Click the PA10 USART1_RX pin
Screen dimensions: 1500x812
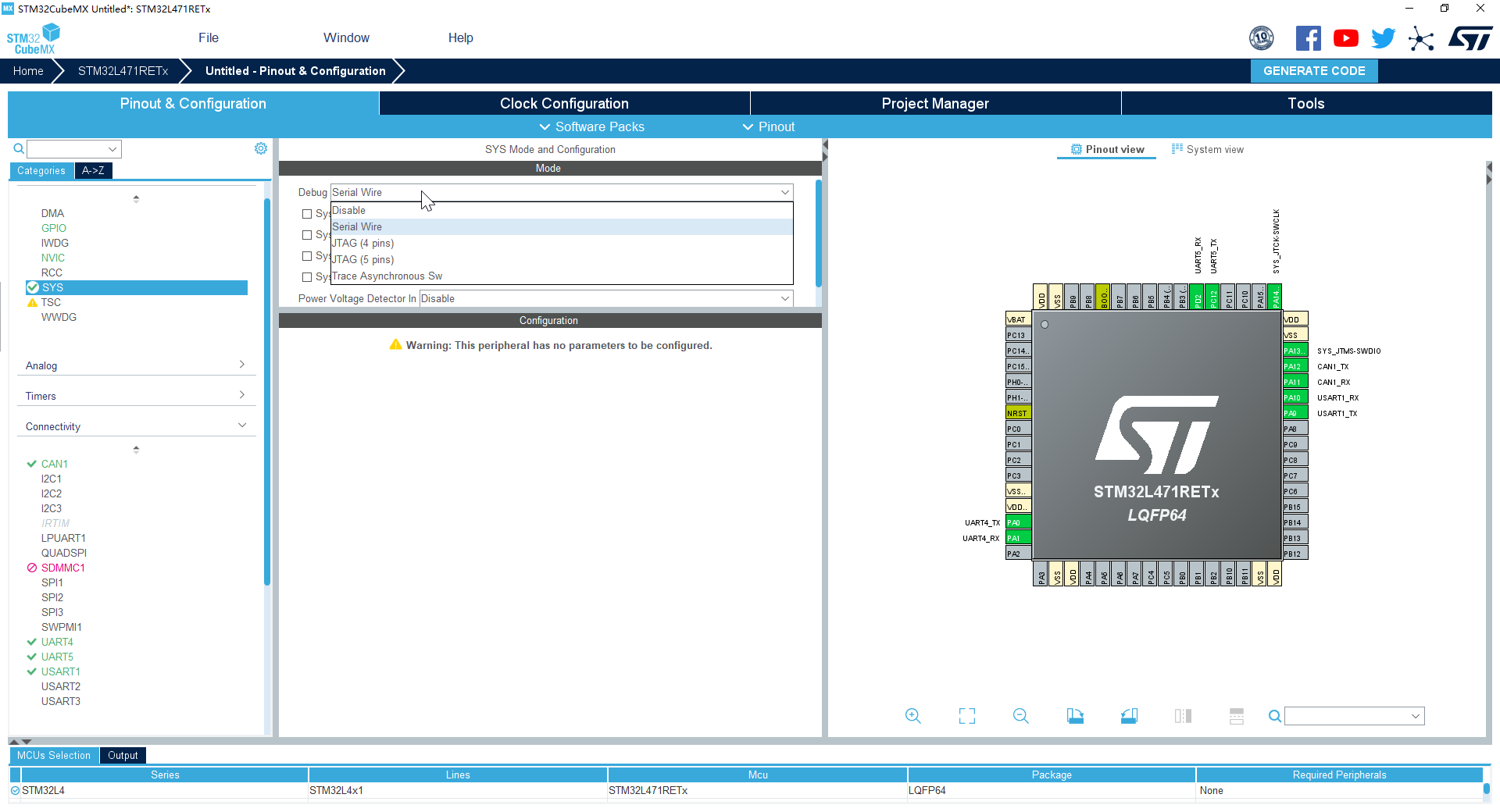[1295, 397]
